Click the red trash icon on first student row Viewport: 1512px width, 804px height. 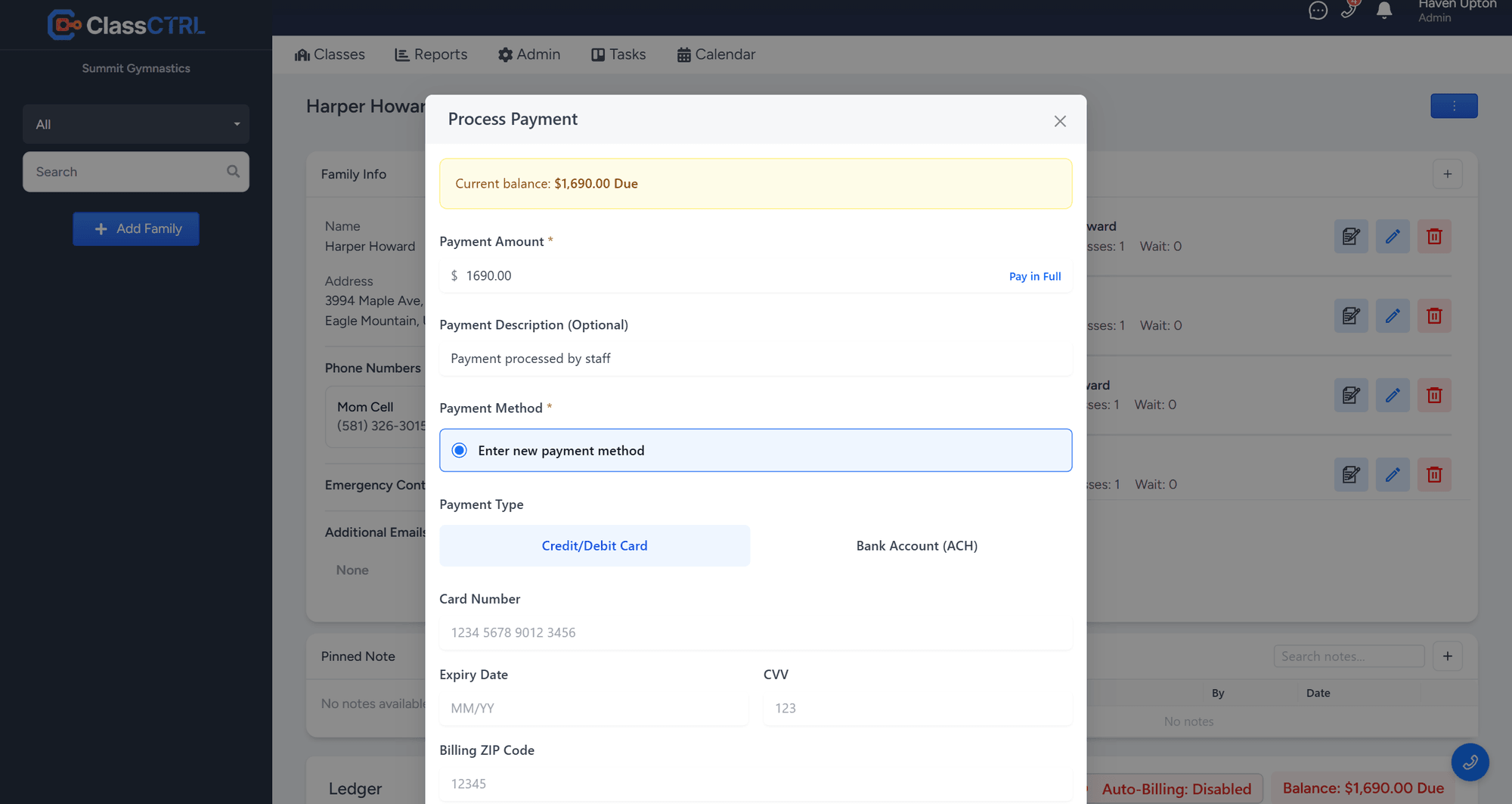tap(1434, 237)
